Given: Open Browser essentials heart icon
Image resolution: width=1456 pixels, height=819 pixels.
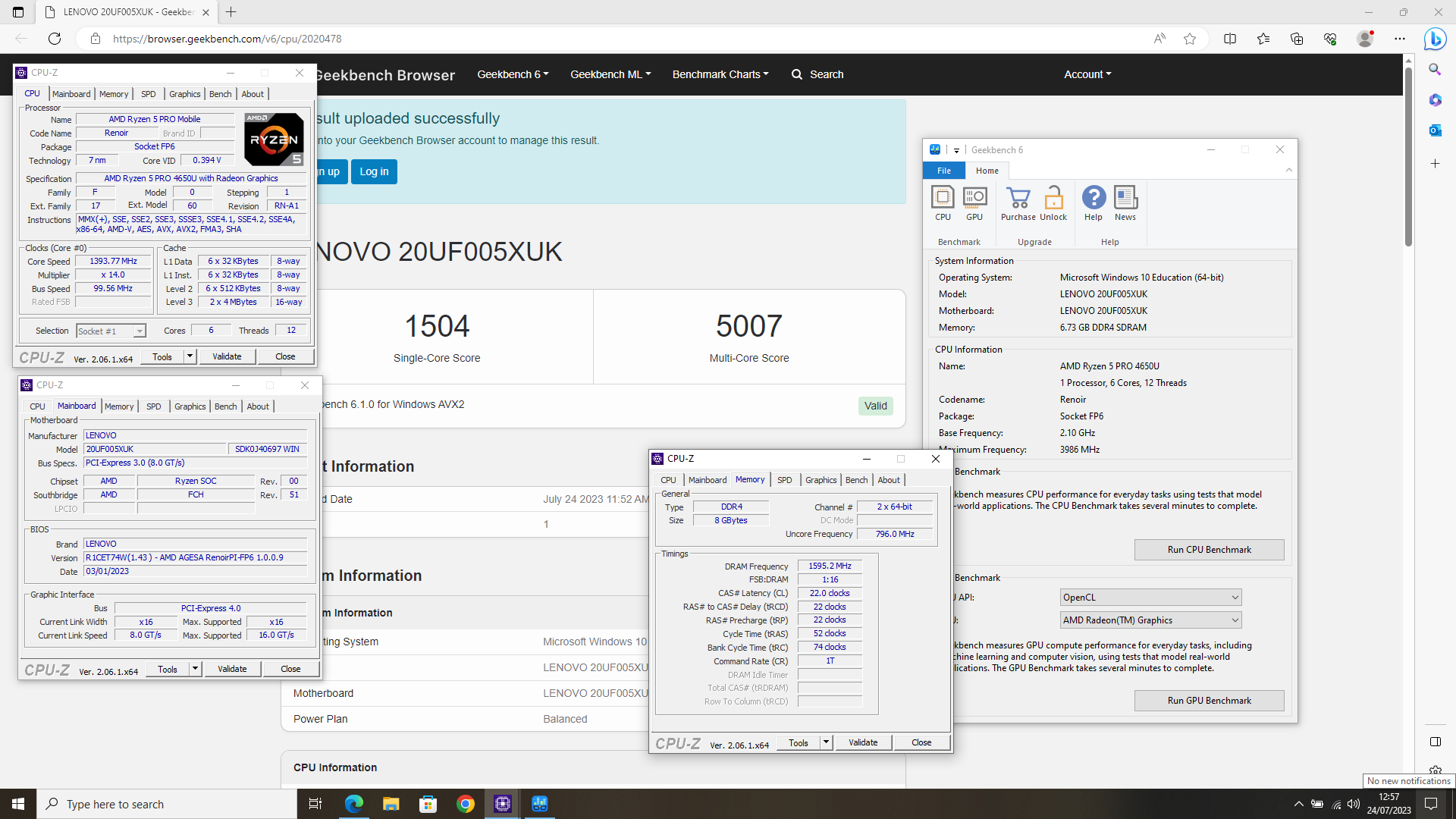Looking at the screenshot, I should pos(1330,39).
